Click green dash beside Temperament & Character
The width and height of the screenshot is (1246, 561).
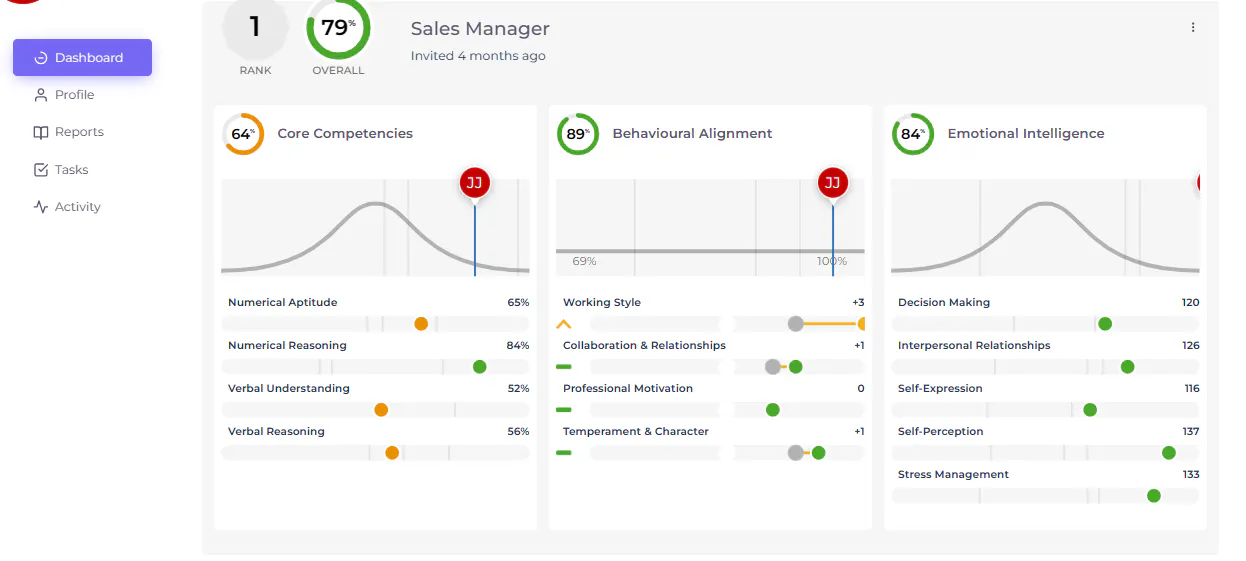[x=563, y=453]
